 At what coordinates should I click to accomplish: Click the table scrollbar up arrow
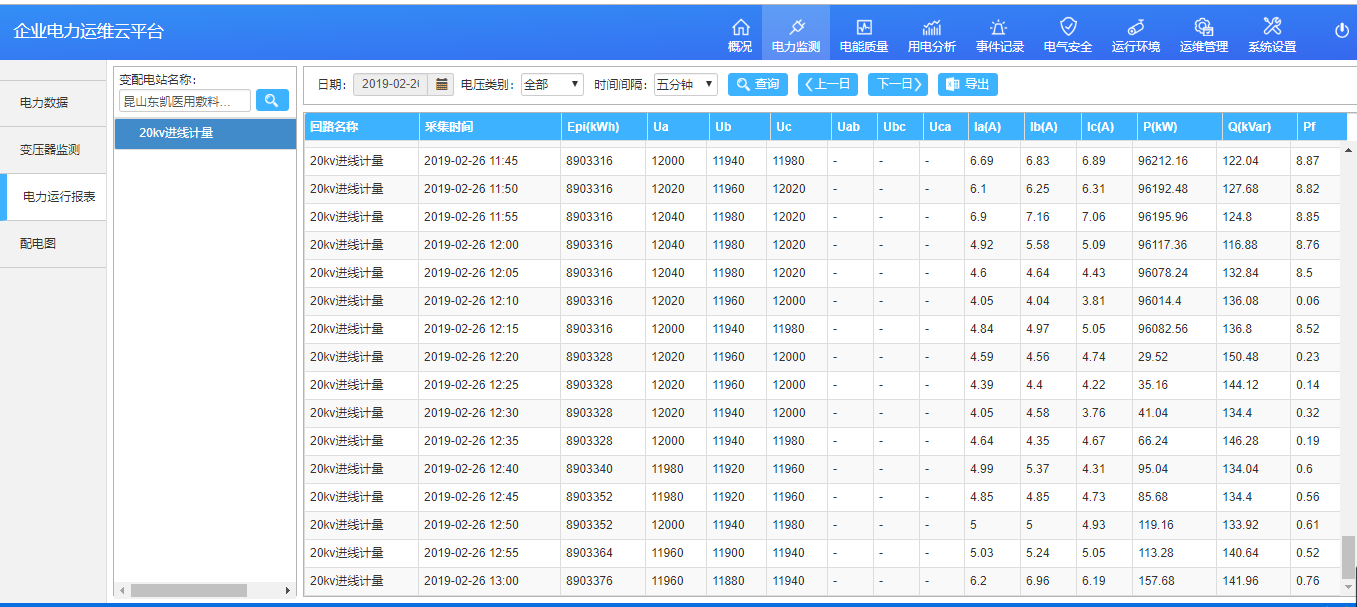coord(1348,150)
